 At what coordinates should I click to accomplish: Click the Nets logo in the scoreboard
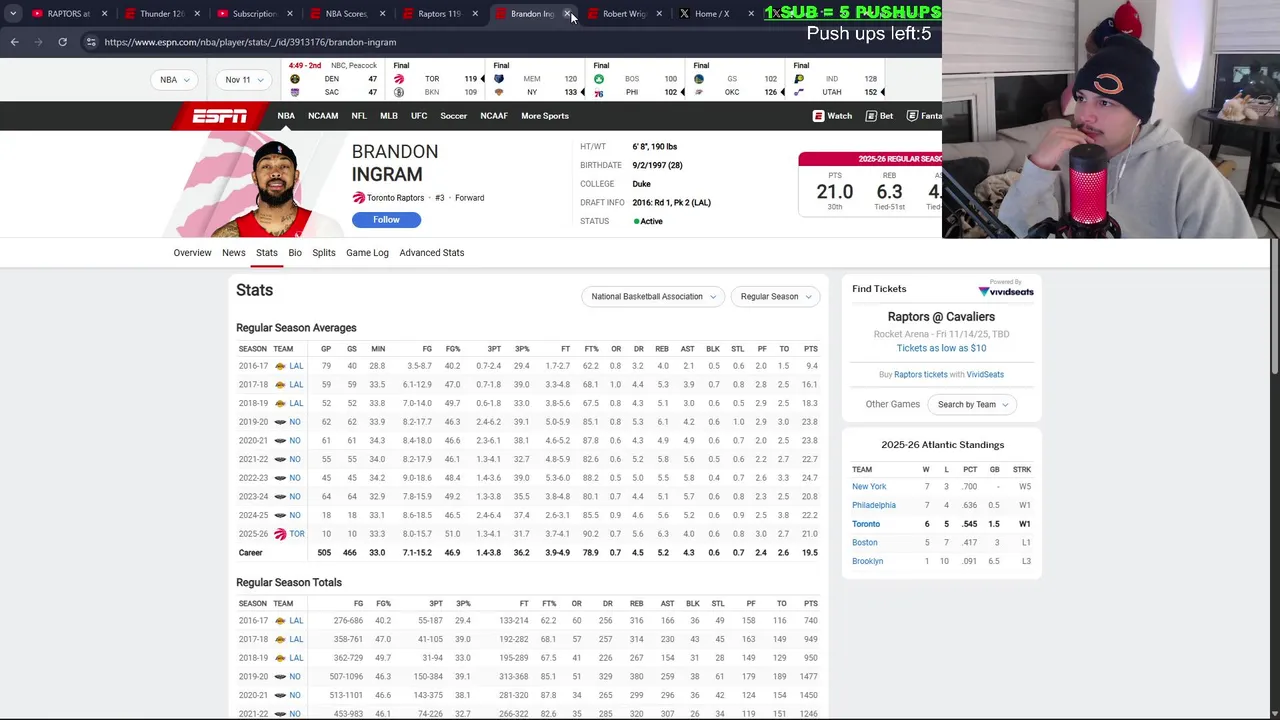(399, 92)
